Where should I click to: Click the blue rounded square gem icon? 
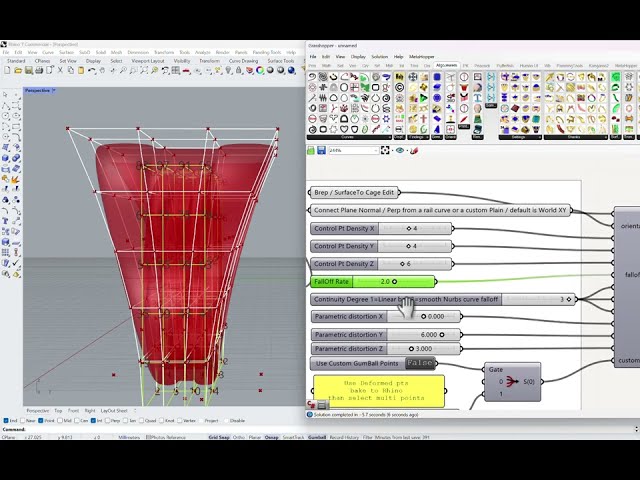(x=437, y=77)
